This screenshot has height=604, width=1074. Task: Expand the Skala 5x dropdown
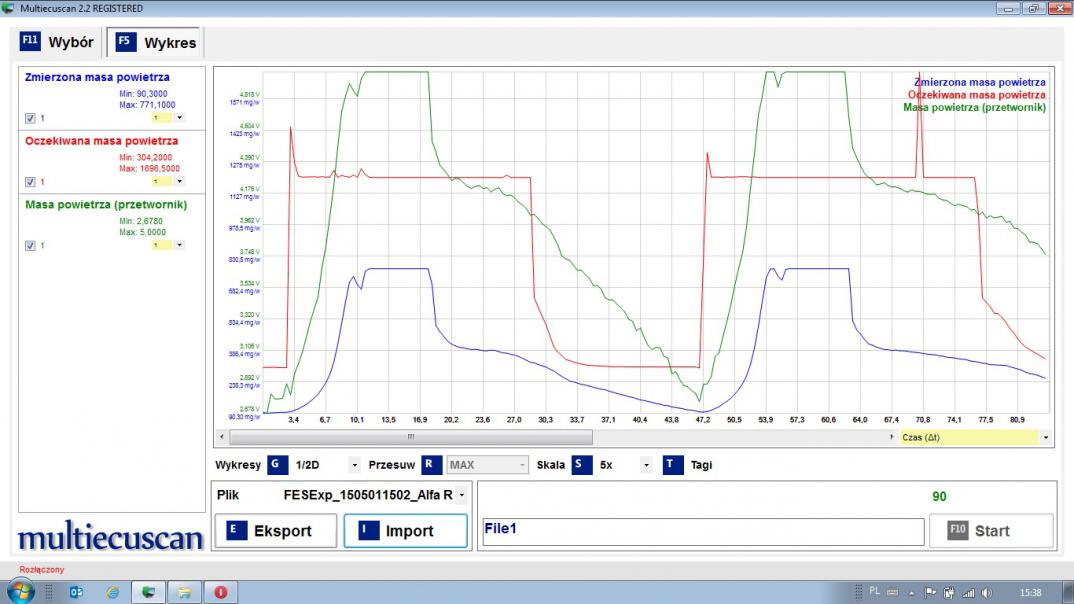click(645, 465)
